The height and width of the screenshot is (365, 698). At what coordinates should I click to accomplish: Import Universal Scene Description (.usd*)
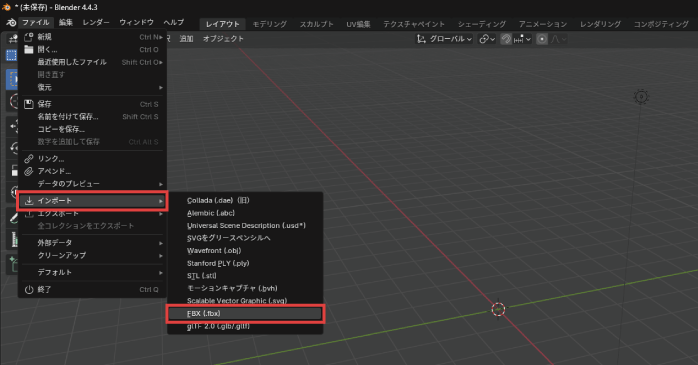click(245, 226)
